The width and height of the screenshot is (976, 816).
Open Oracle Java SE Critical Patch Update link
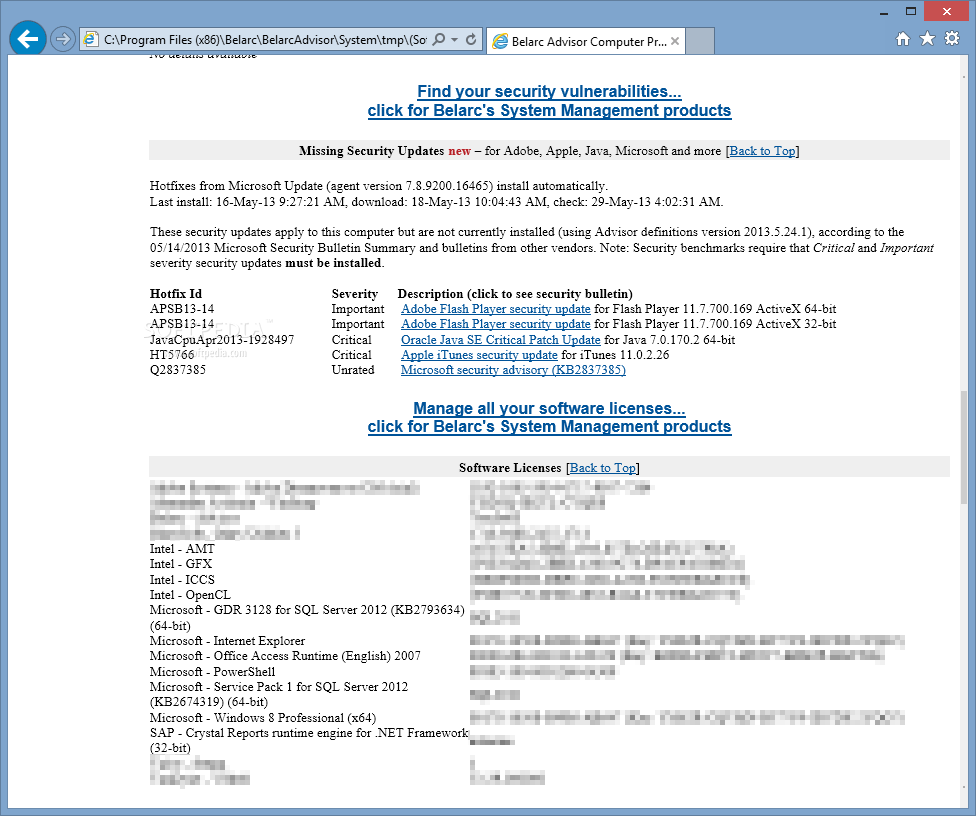click(500, 340)
